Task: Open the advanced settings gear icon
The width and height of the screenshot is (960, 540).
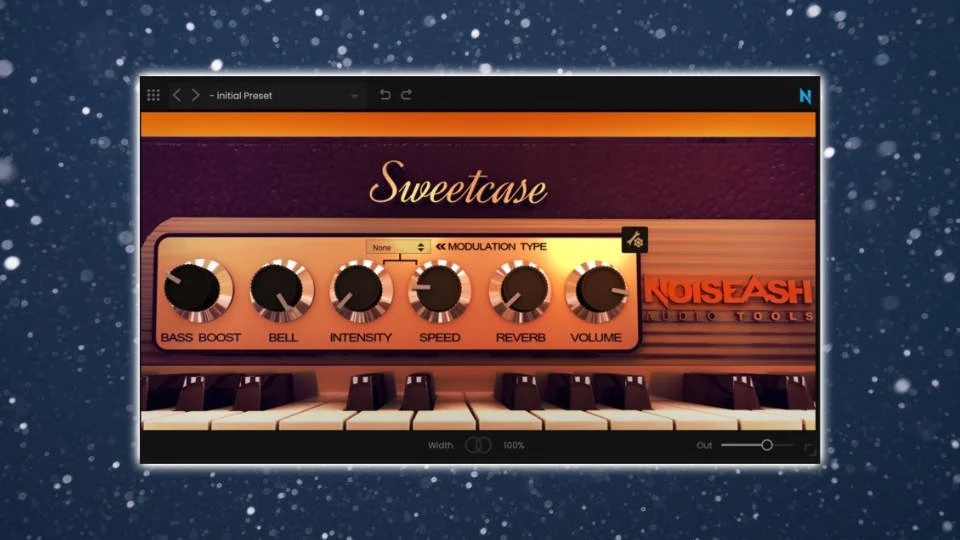Action: tap(635, 240)
